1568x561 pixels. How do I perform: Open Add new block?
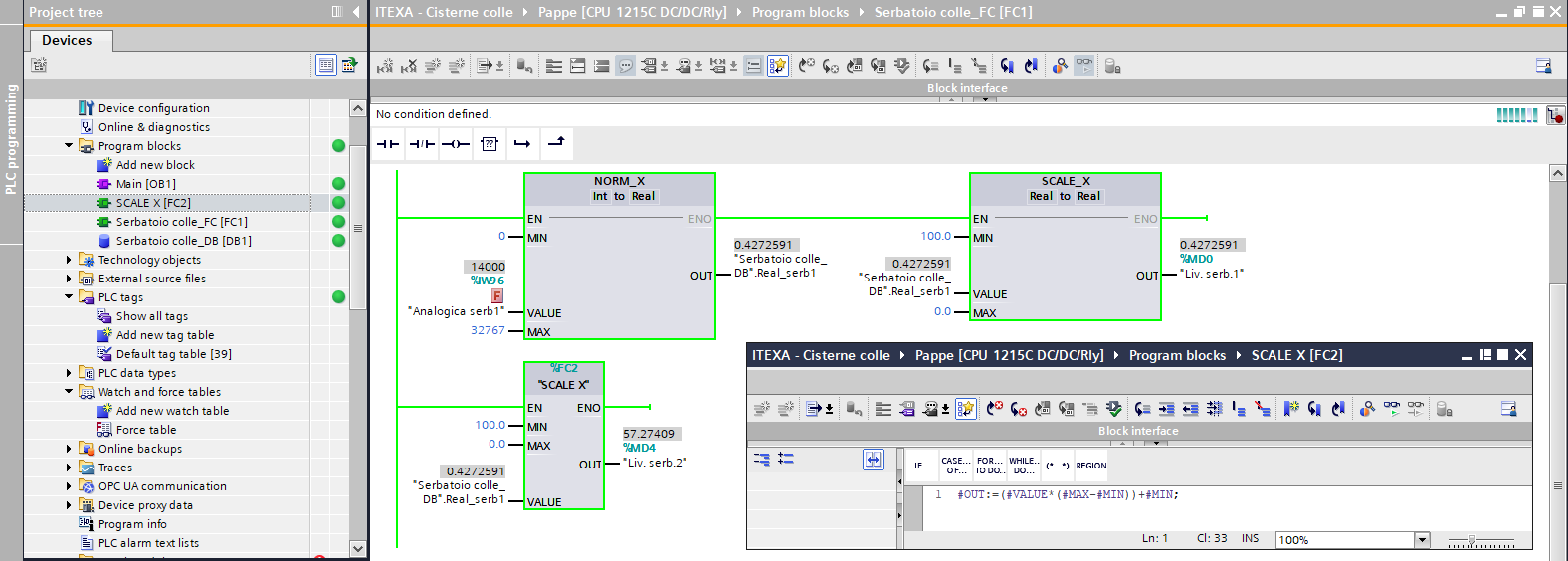(154, 165)
